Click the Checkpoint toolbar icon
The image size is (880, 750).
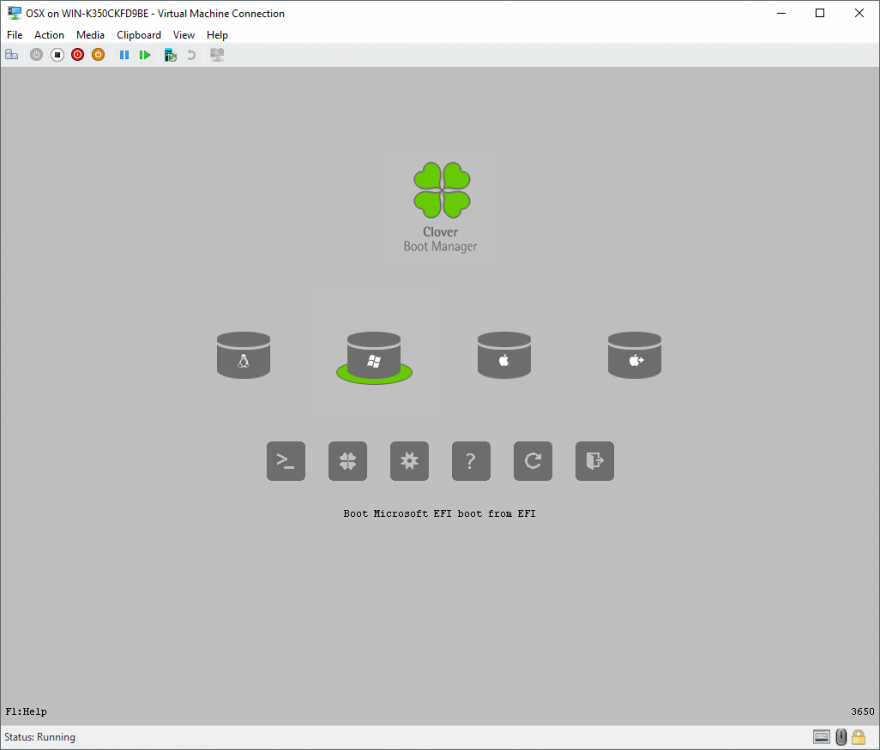click(x=170, y=54)
